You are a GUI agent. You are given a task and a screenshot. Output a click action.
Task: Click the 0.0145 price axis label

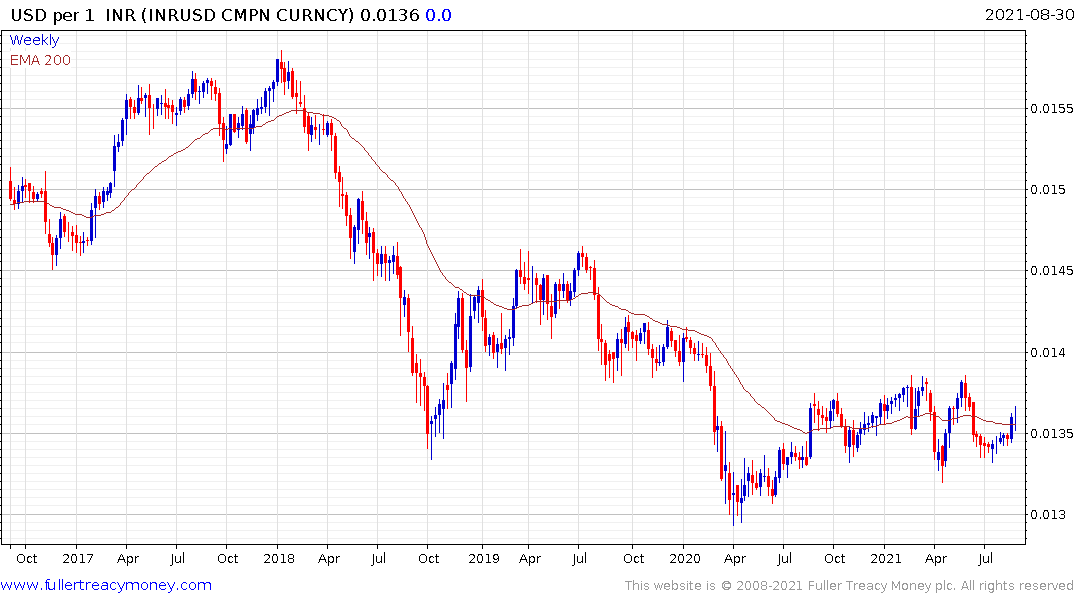pos(1052,271)
